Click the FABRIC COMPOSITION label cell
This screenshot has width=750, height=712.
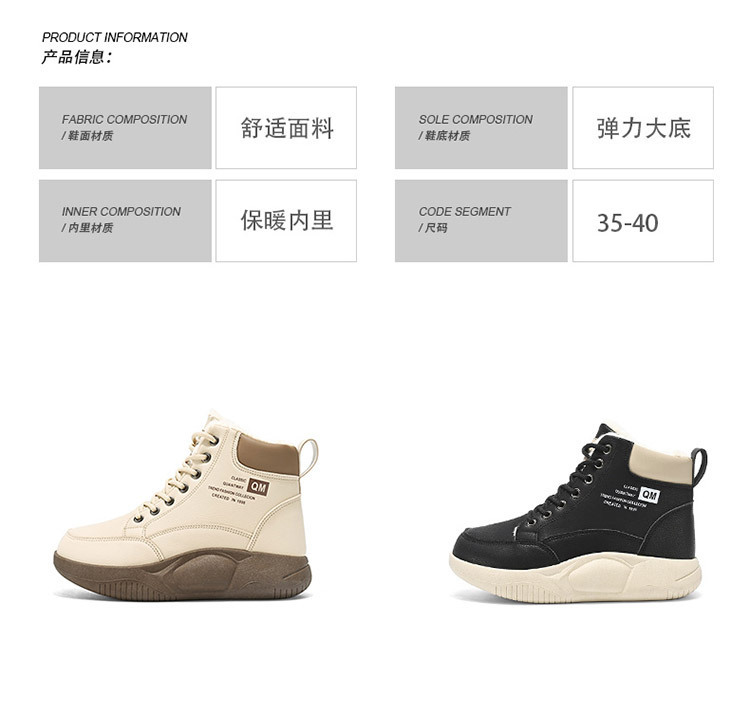pos(125,128)
